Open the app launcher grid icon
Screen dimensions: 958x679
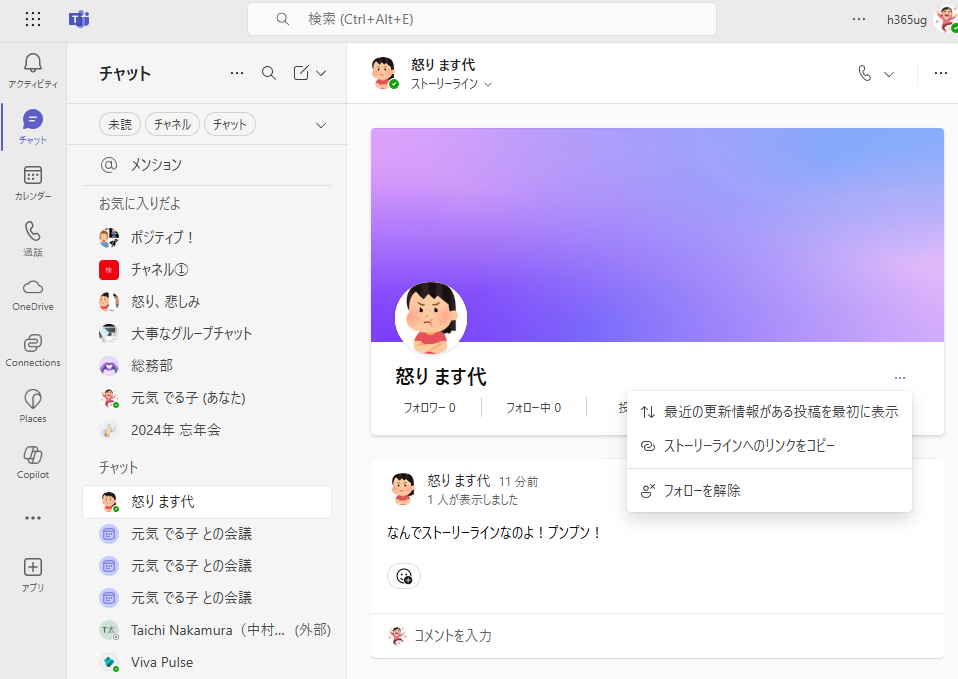click(x=33, y=20)
